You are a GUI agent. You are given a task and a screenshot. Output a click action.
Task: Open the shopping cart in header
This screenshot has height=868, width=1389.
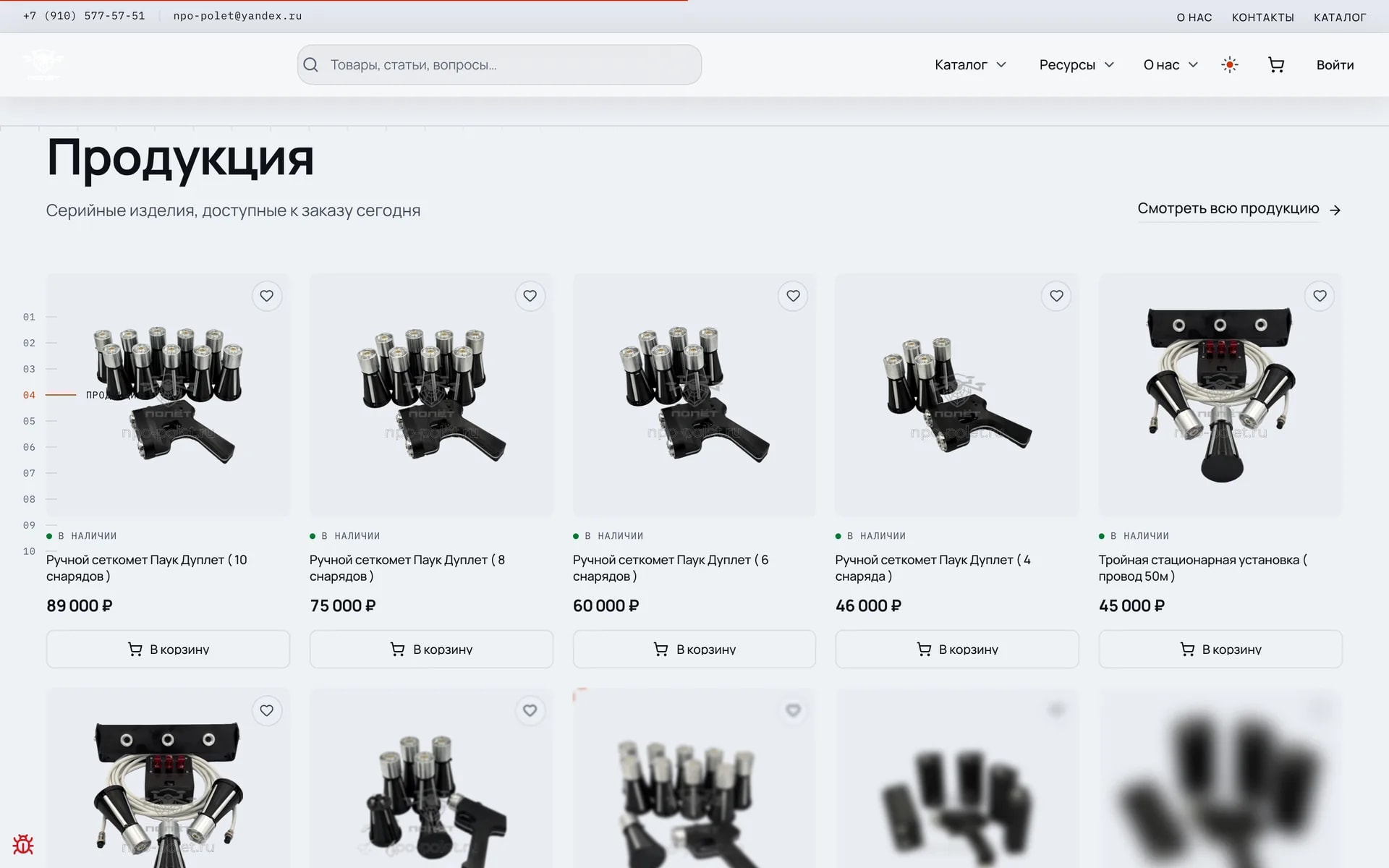pos(1276,65)
